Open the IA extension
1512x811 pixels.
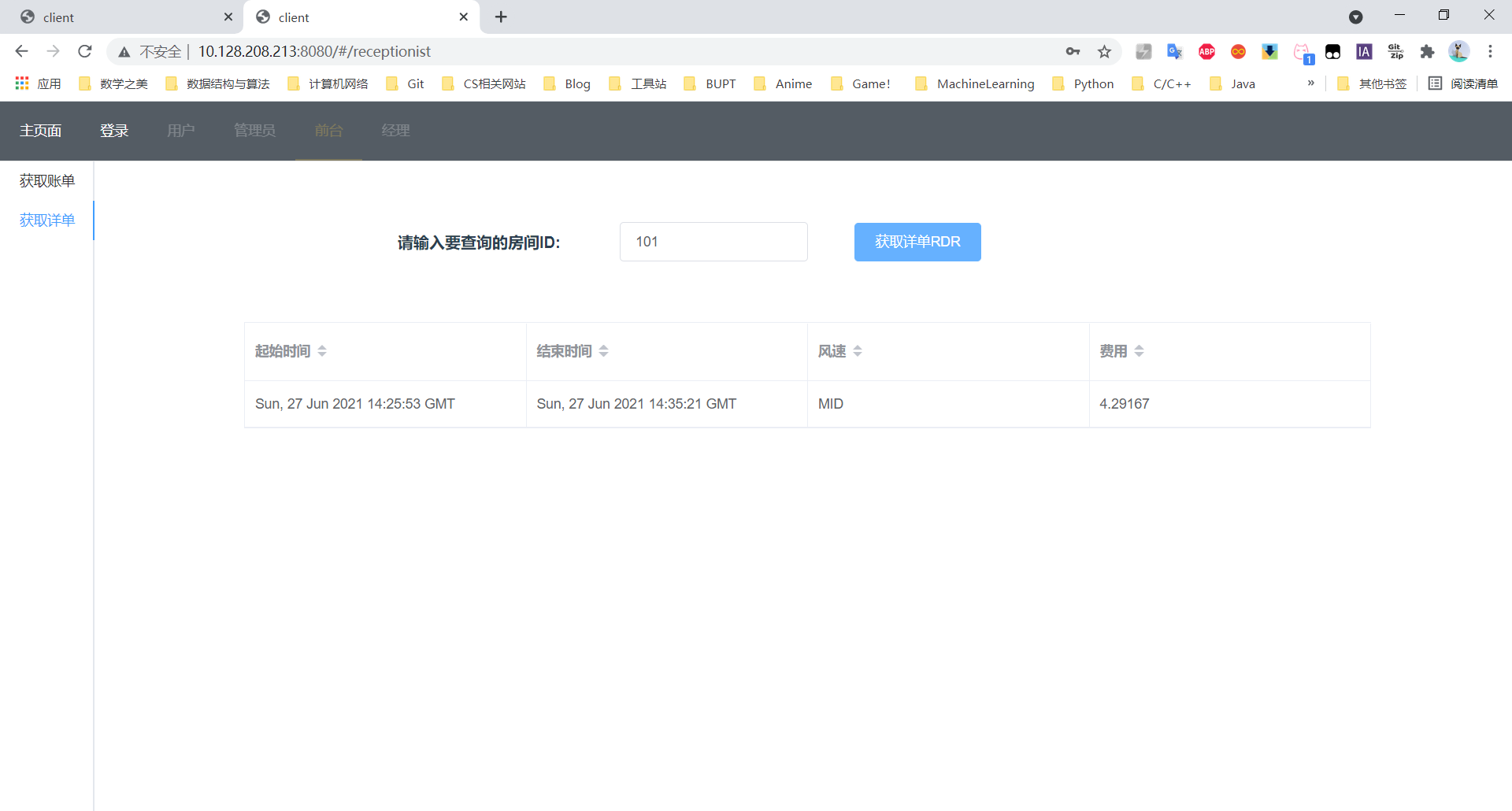[x=1365, y=51]
